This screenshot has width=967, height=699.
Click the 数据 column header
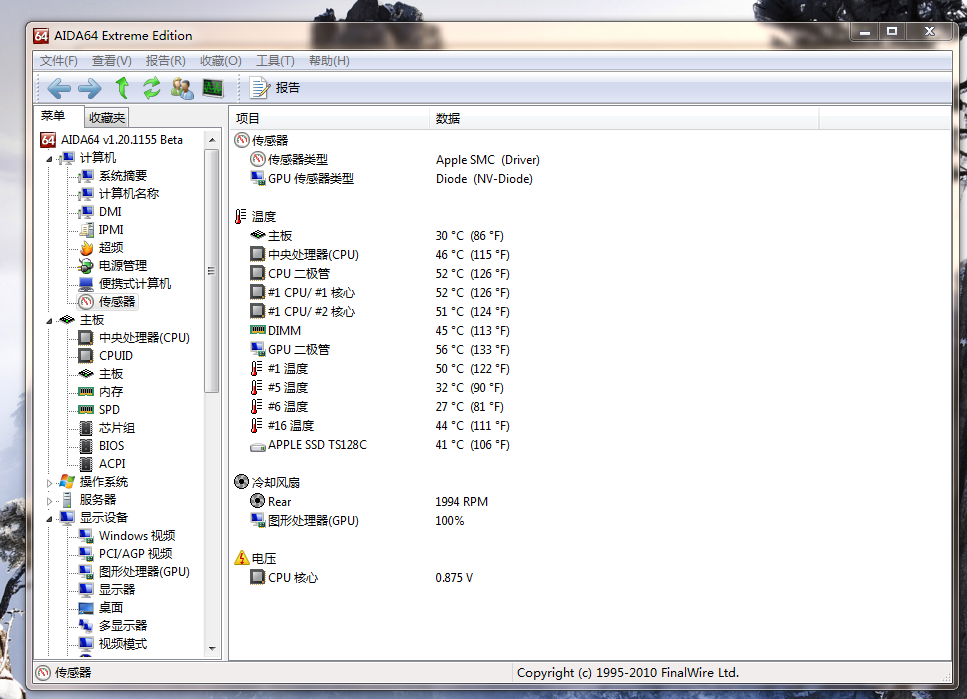(x=624, y=118)
